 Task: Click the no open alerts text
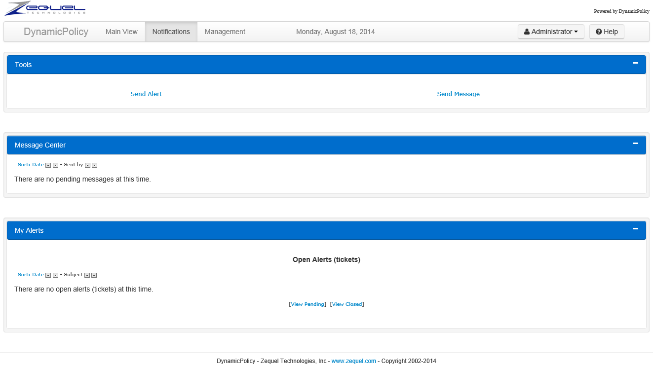tap(84, 289)
